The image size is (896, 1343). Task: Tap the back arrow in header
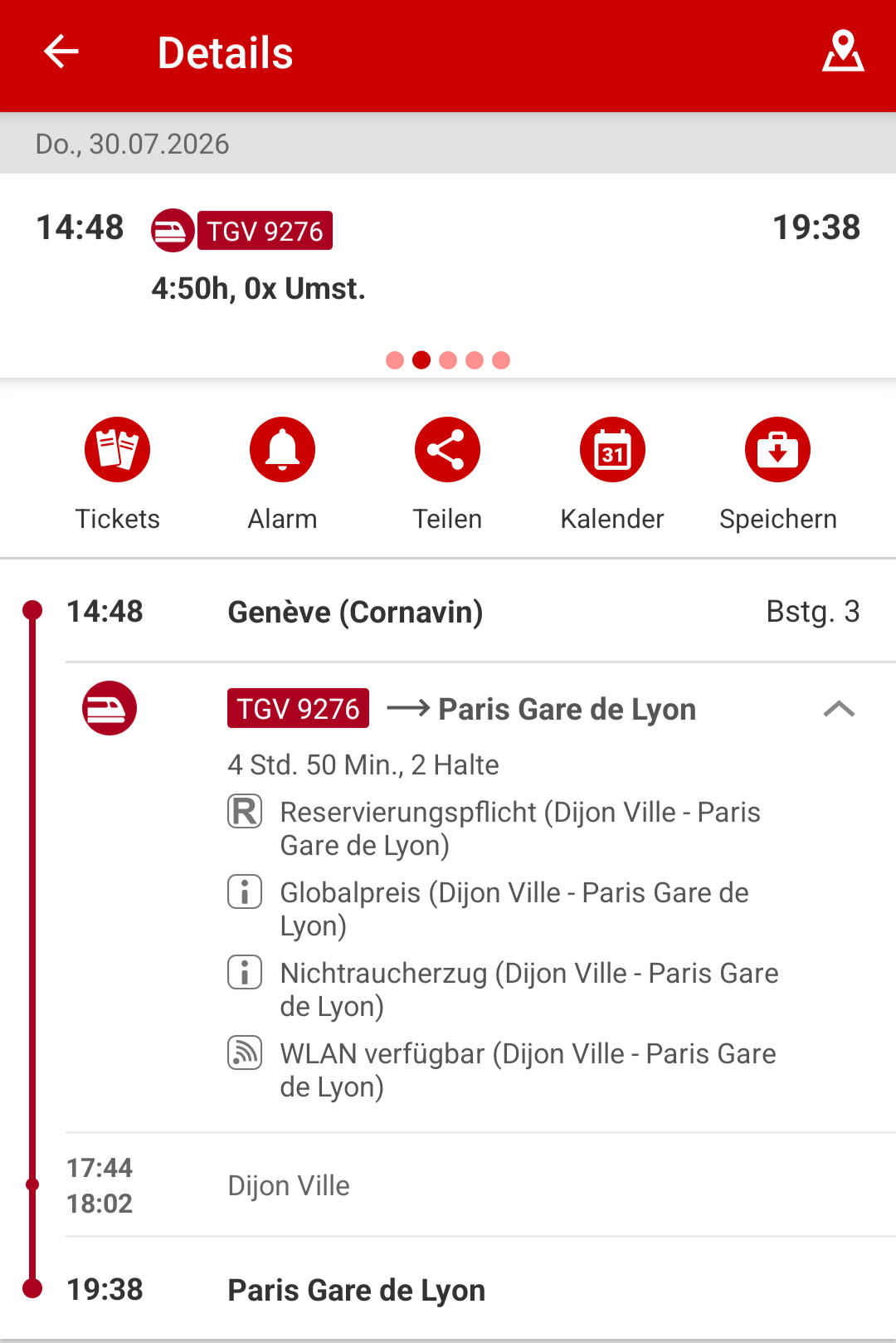(61, 52)
